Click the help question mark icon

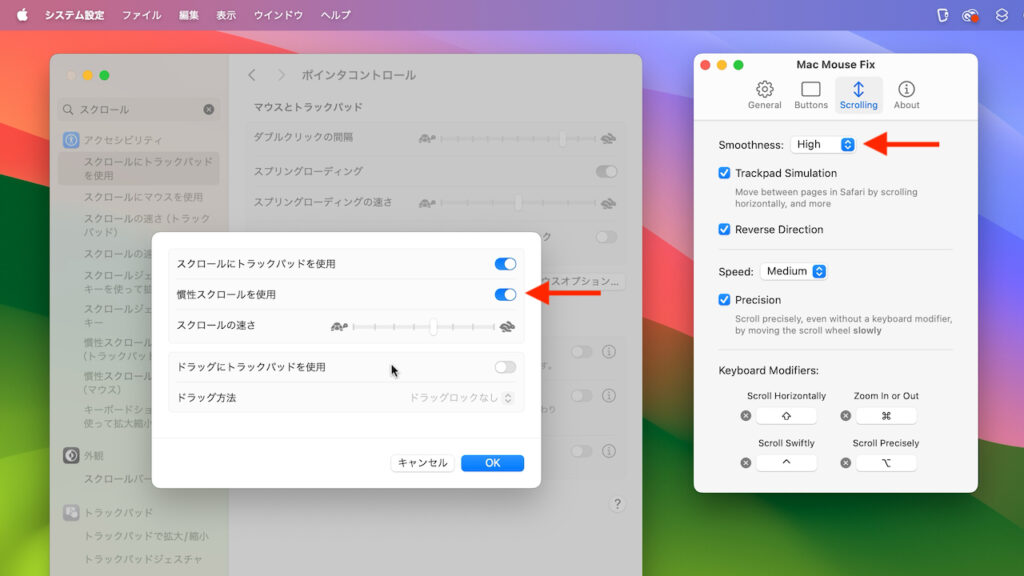617,504
